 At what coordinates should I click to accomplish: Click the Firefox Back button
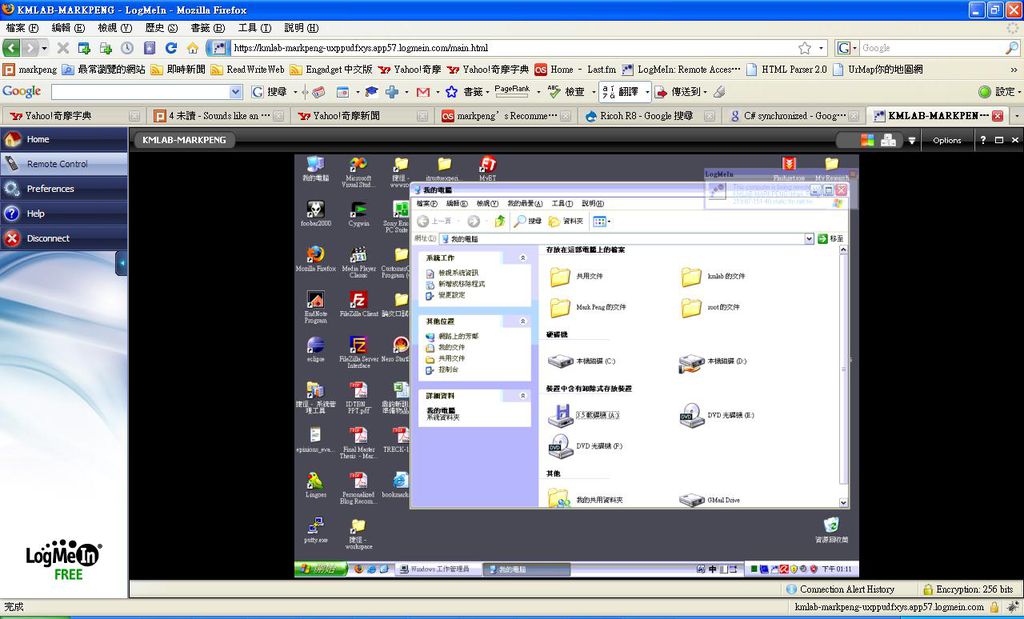pos(11,48)
